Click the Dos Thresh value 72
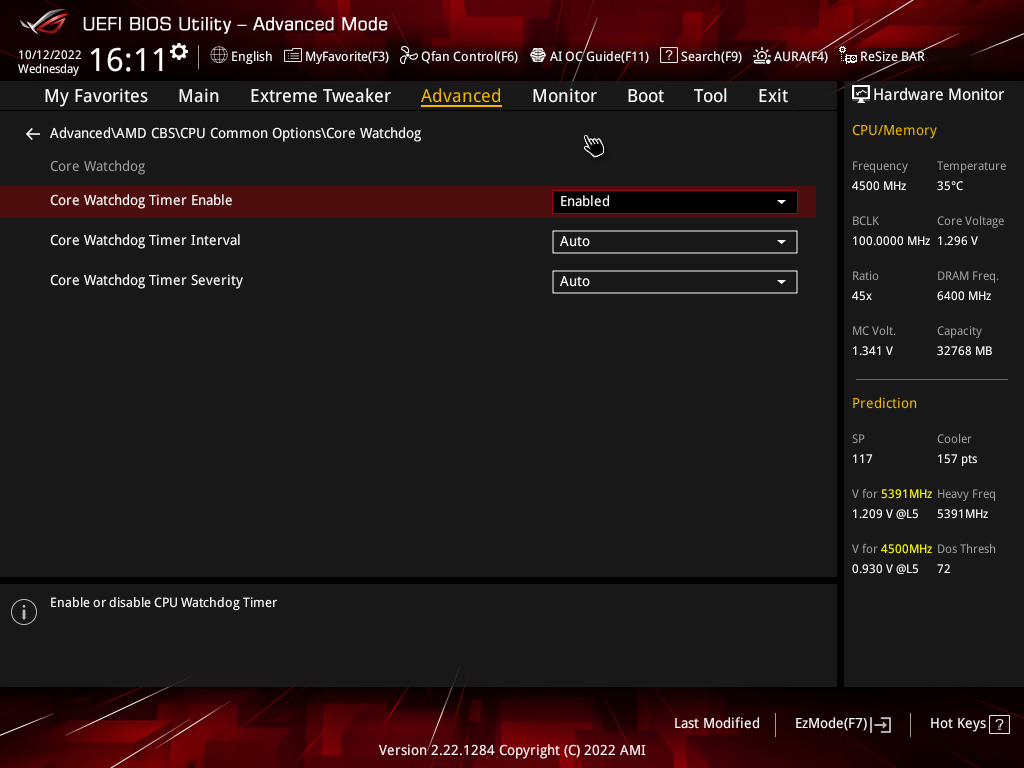The width and height of the screenshot is (1024, 768). tap(943, 569)
